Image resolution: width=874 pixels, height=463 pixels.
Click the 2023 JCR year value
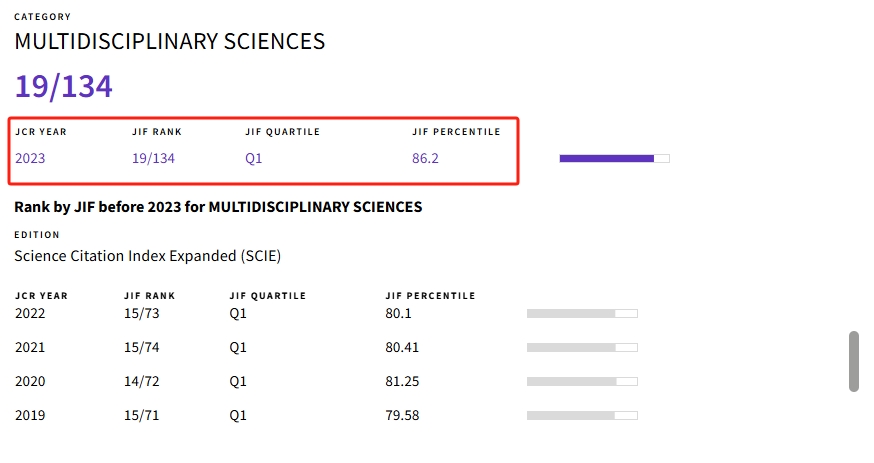(30, 158)
